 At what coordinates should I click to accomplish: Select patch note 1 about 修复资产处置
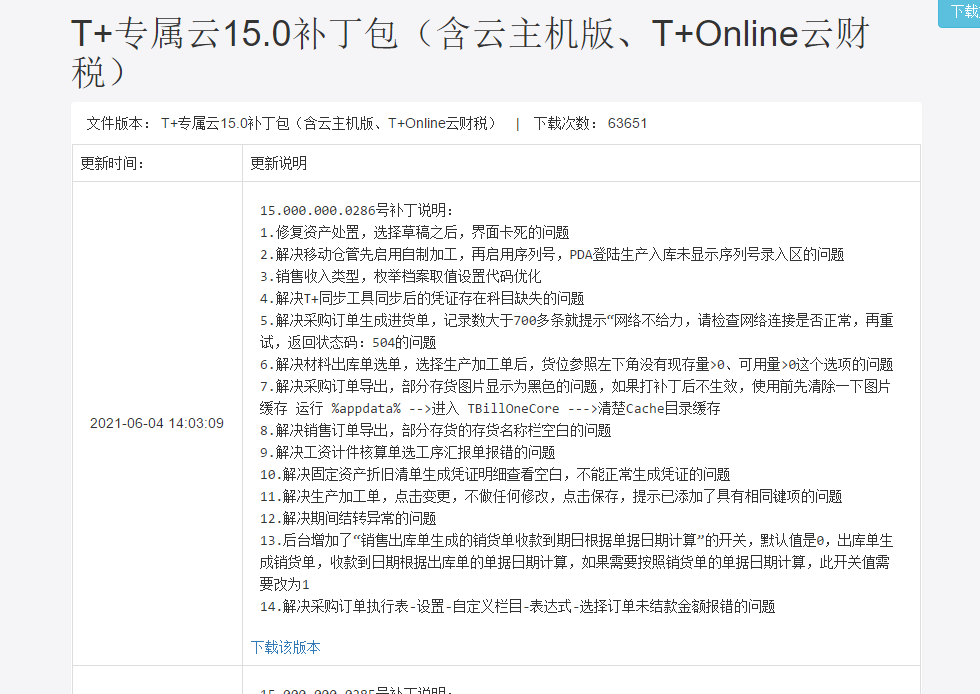[x=414, y=233]
